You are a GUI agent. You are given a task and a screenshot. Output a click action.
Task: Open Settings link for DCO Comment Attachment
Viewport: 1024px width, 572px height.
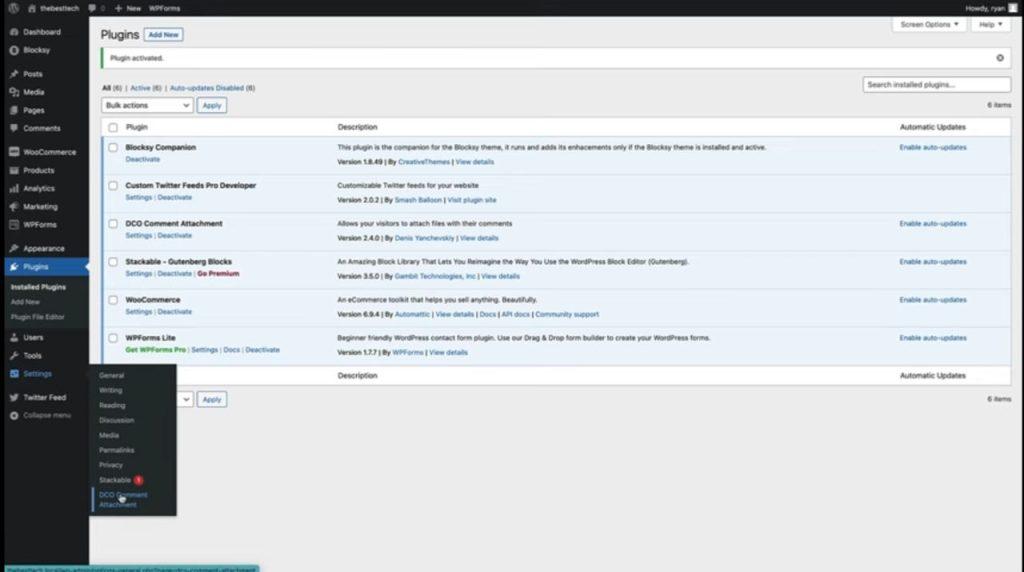pyautogui.click(x=138, y=236)
